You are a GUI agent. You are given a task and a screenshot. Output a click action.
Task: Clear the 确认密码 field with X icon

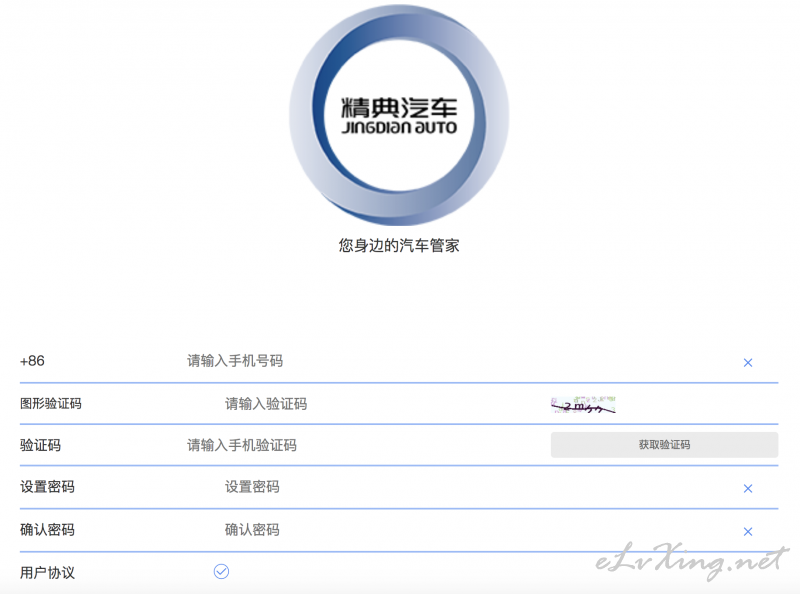click(747, 531)
